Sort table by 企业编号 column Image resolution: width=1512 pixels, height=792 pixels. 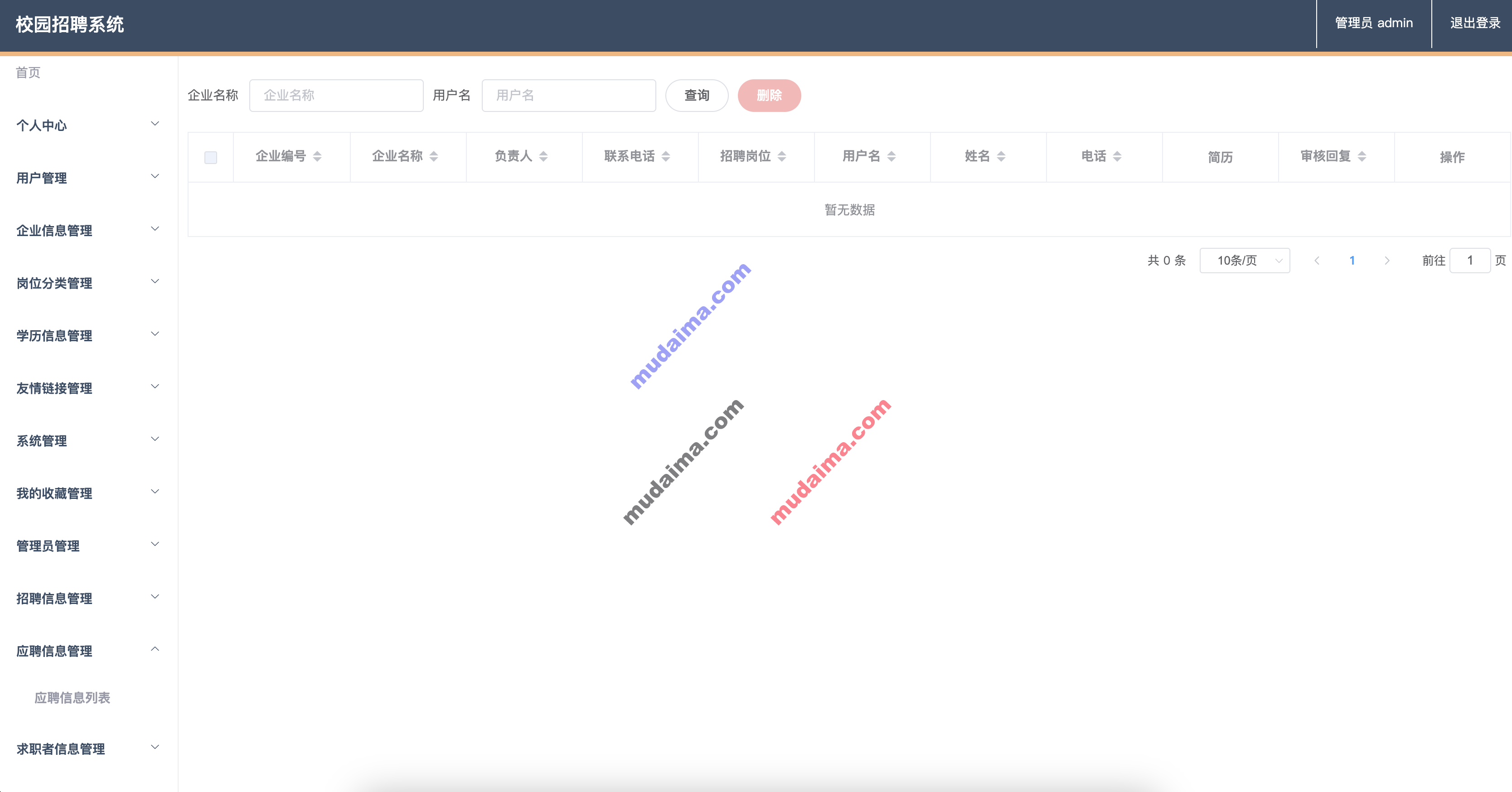tap(317, 156)
